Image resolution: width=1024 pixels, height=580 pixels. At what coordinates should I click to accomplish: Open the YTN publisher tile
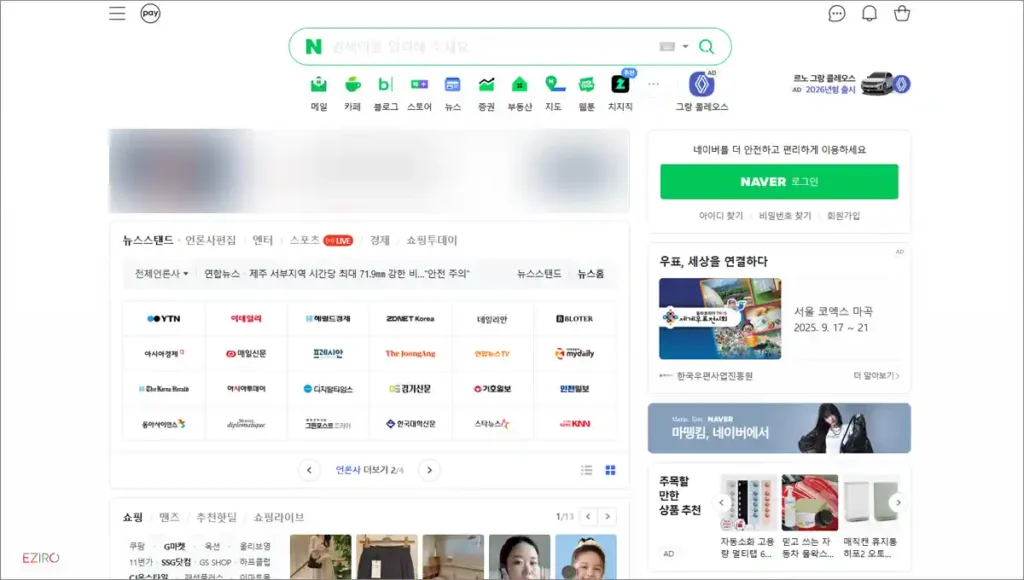(x=164, y=319)
